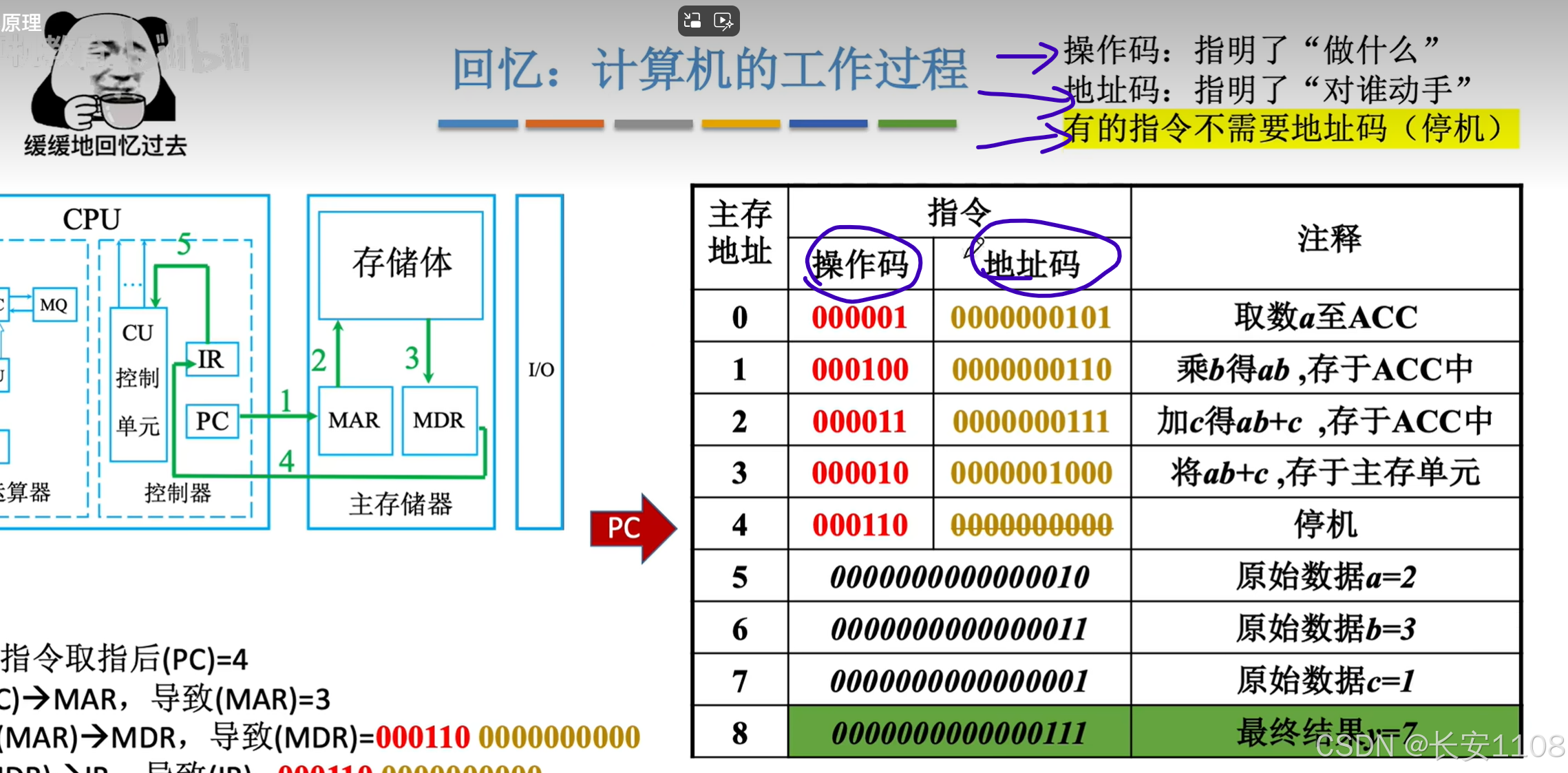Click the 存储体 storage box
Image resolution: width=1568 pixels, height=773 pixels.
click(x=401, y=264)
